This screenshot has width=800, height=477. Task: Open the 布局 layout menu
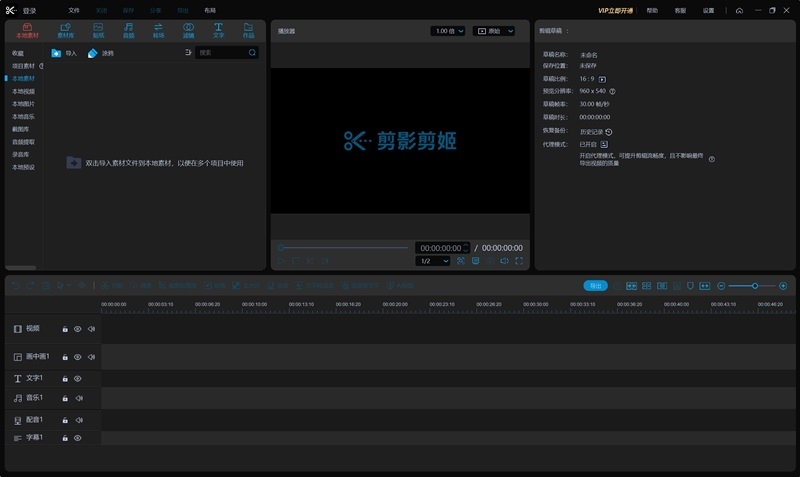tap(210, 10)
